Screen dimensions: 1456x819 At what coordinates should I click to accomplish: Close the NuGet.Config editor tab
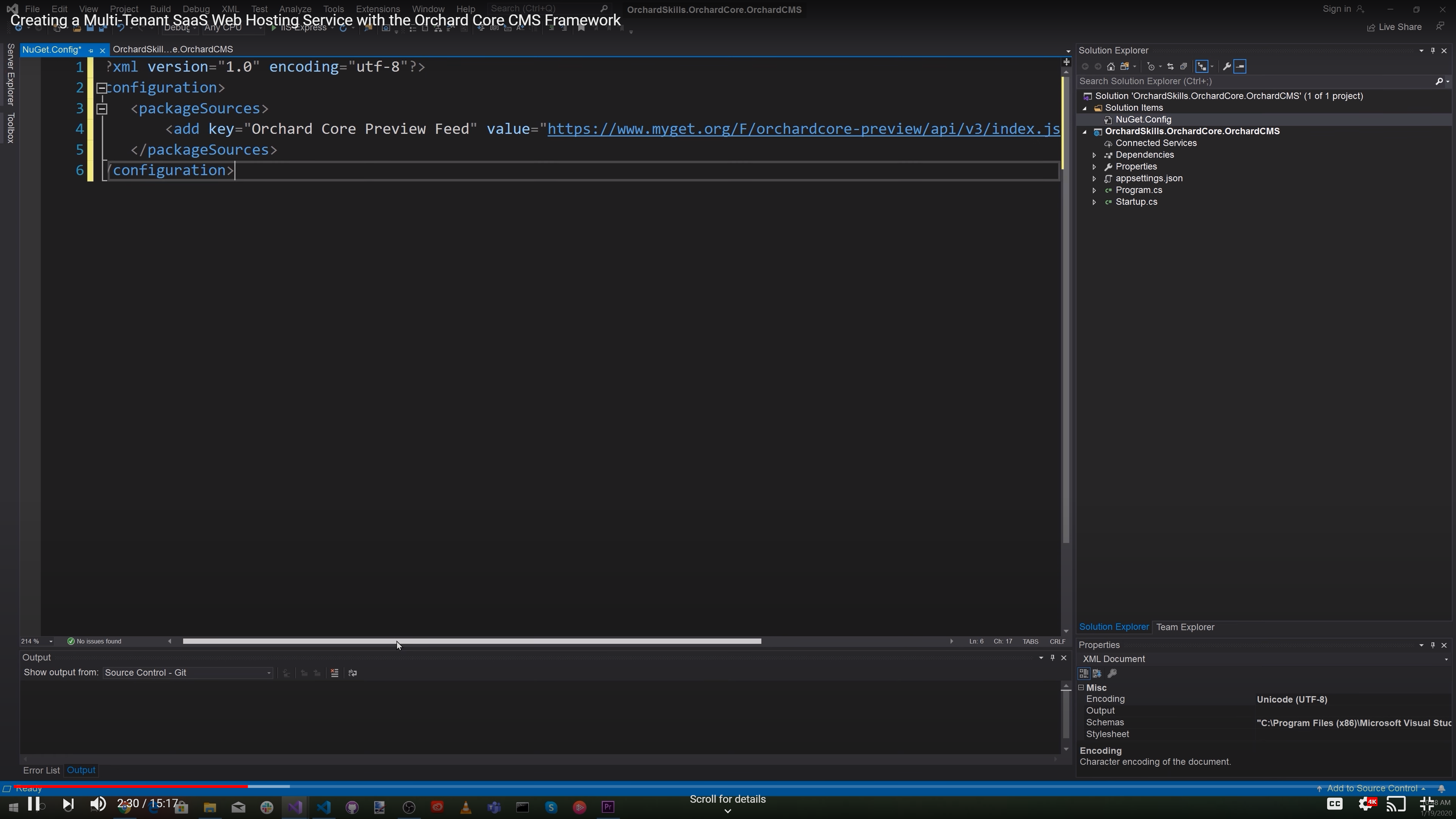pyautogui.click(x=102, y=50)
